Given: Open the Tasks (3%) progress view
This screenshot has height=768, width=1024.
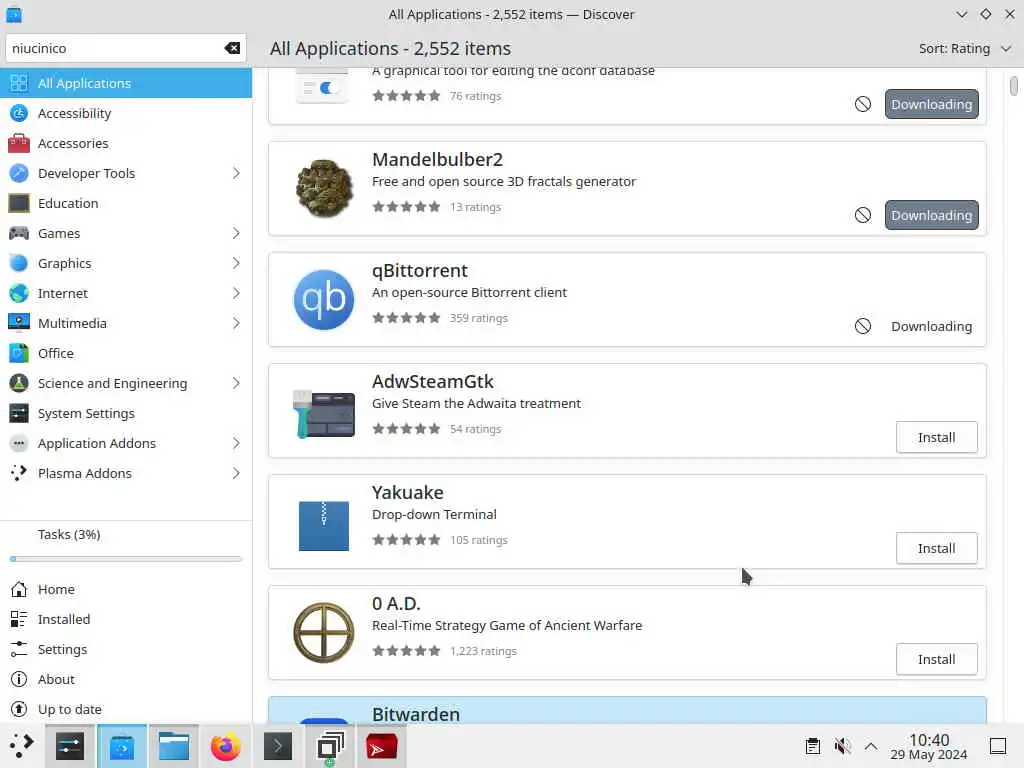Looking at the screenshot, I should click(126, 543).
